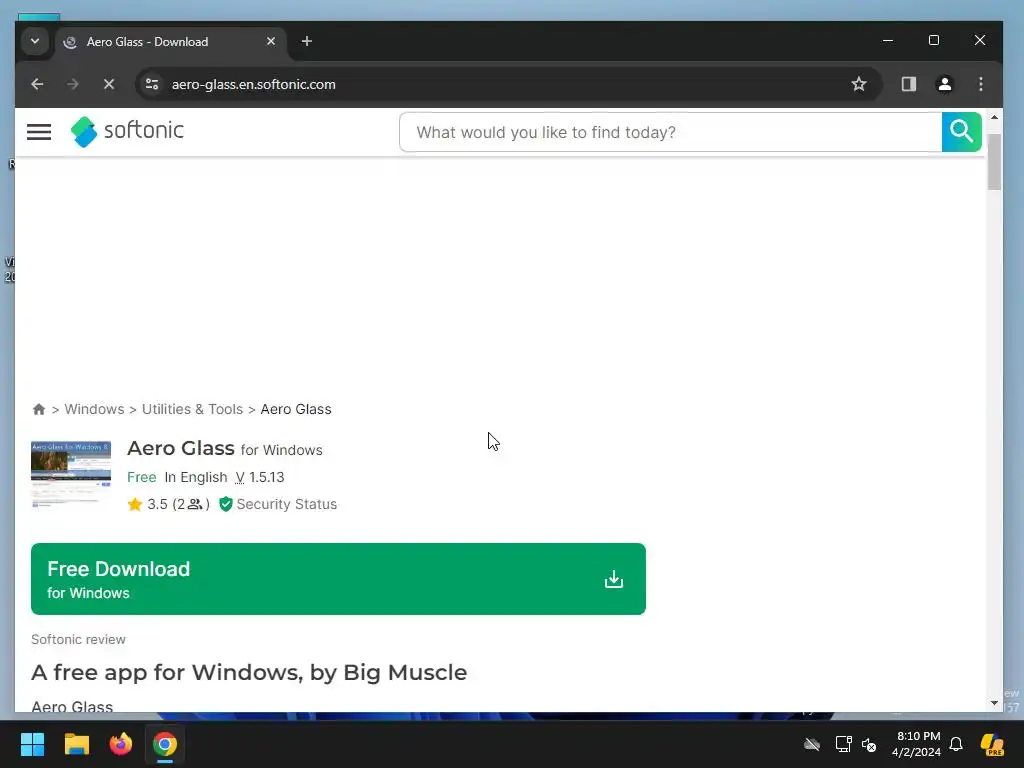Open the 'Utilities & Tools' breadcrumb link
Image resolution: width=1024 pixels, height=768 pixels.
(x=192, y=409)
